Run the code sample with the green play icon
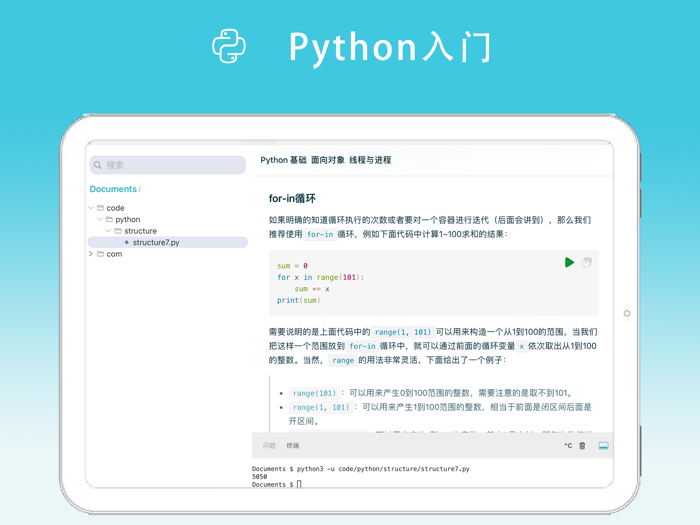The image size is (700, 525). 569,262
